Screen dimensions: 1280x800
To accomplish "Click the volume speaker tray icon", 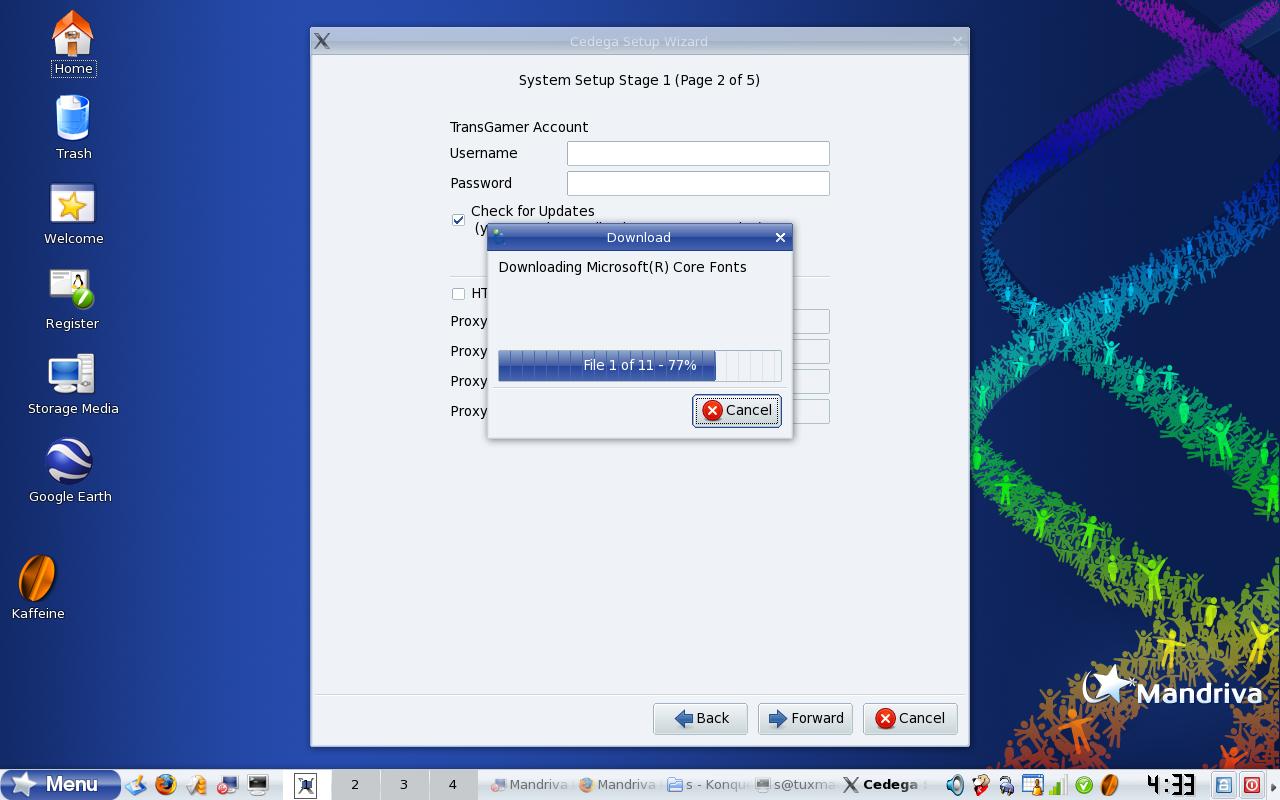I will click(955, 785).
